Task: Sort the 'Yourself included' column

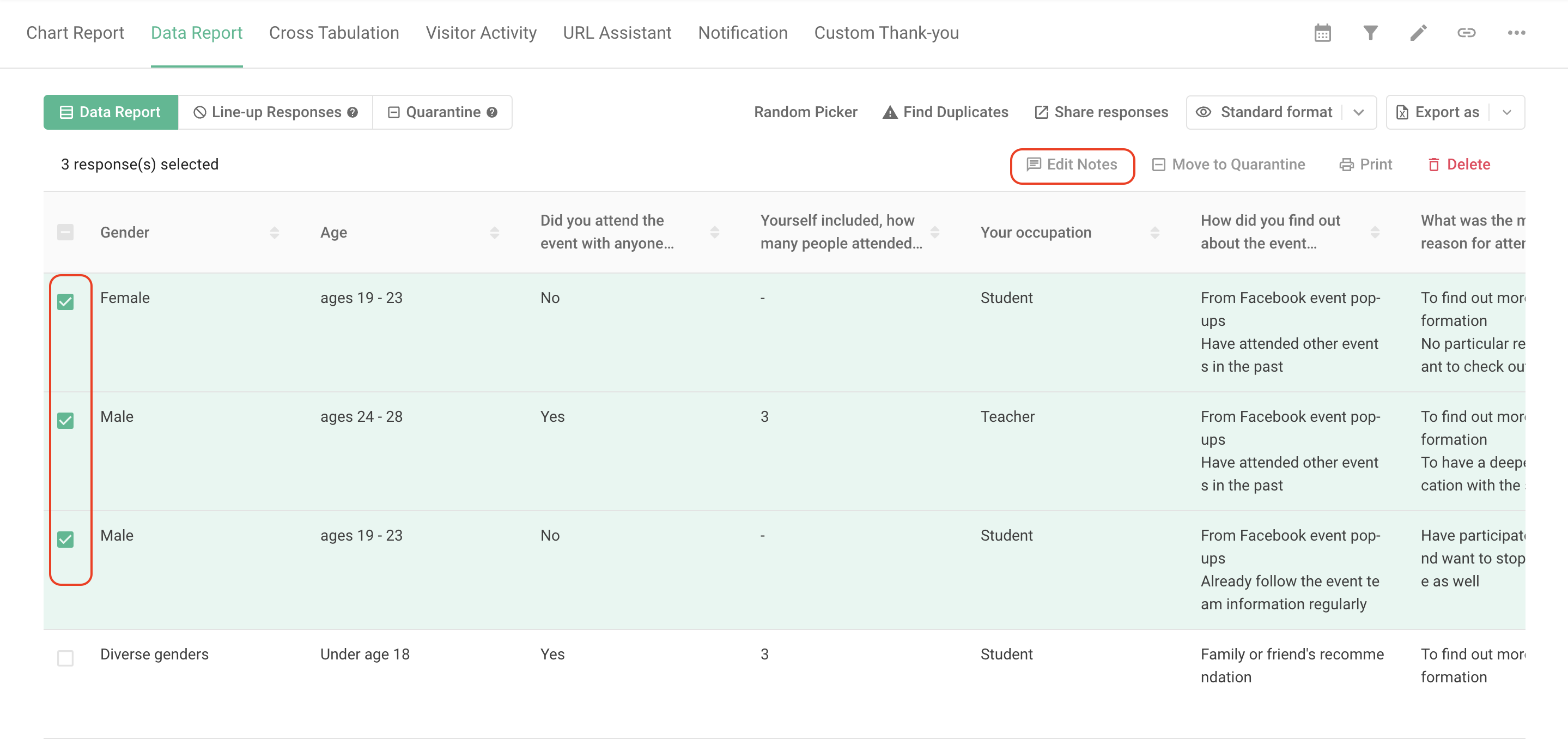Action: click(x=935, y=233)
